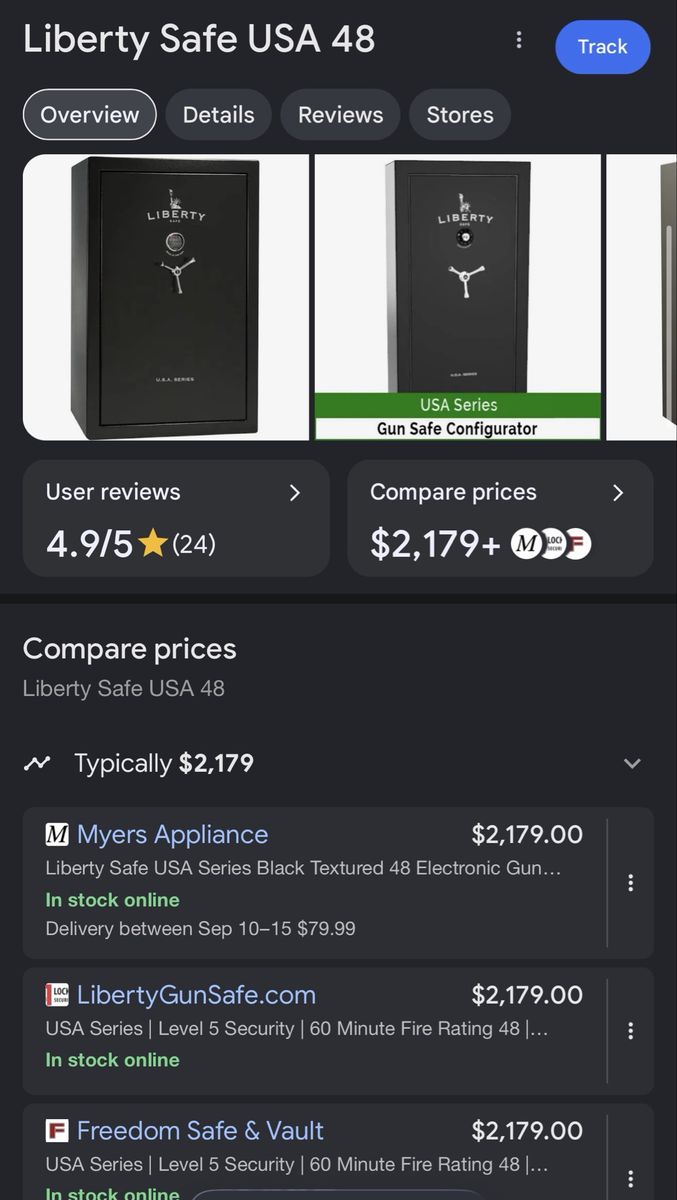677x1200 pixels.
Task: Expand the Typically $2,179 price section
Action: [632, 764]
